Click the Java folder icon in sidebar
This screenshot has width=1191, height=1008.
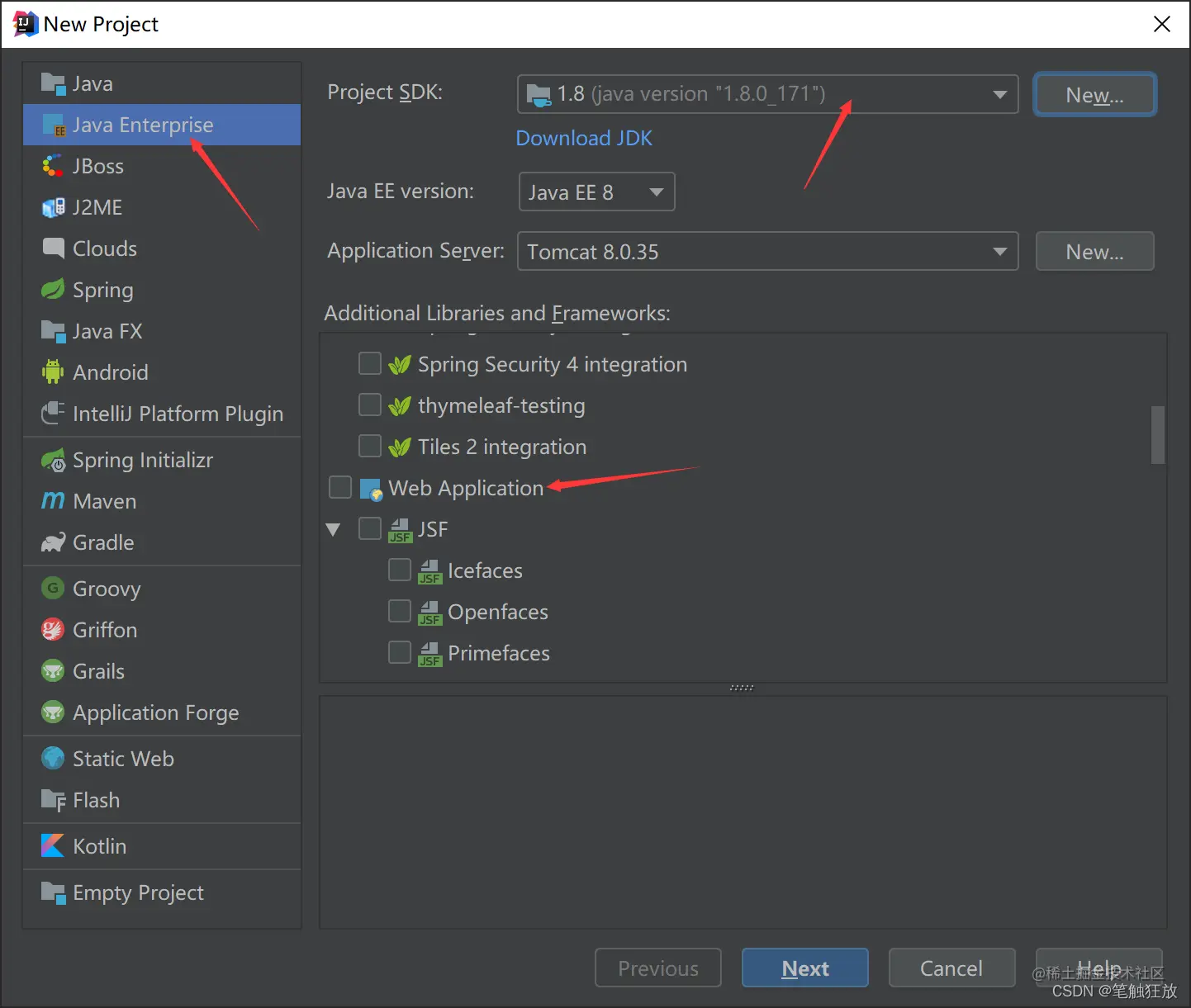tap(53, 84)
